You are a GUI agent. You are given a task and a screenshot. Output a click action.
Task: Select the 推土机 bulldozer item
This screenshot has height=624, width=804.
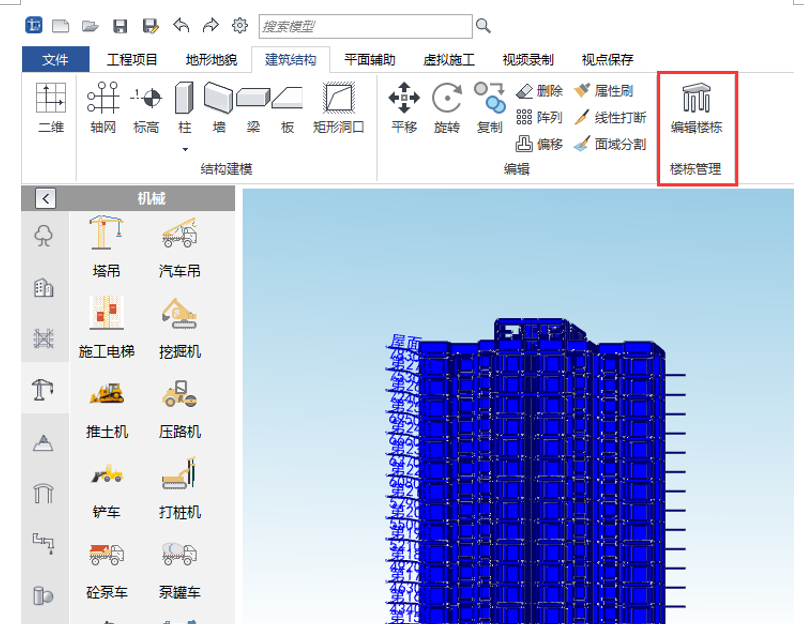(x=107, y=409)
